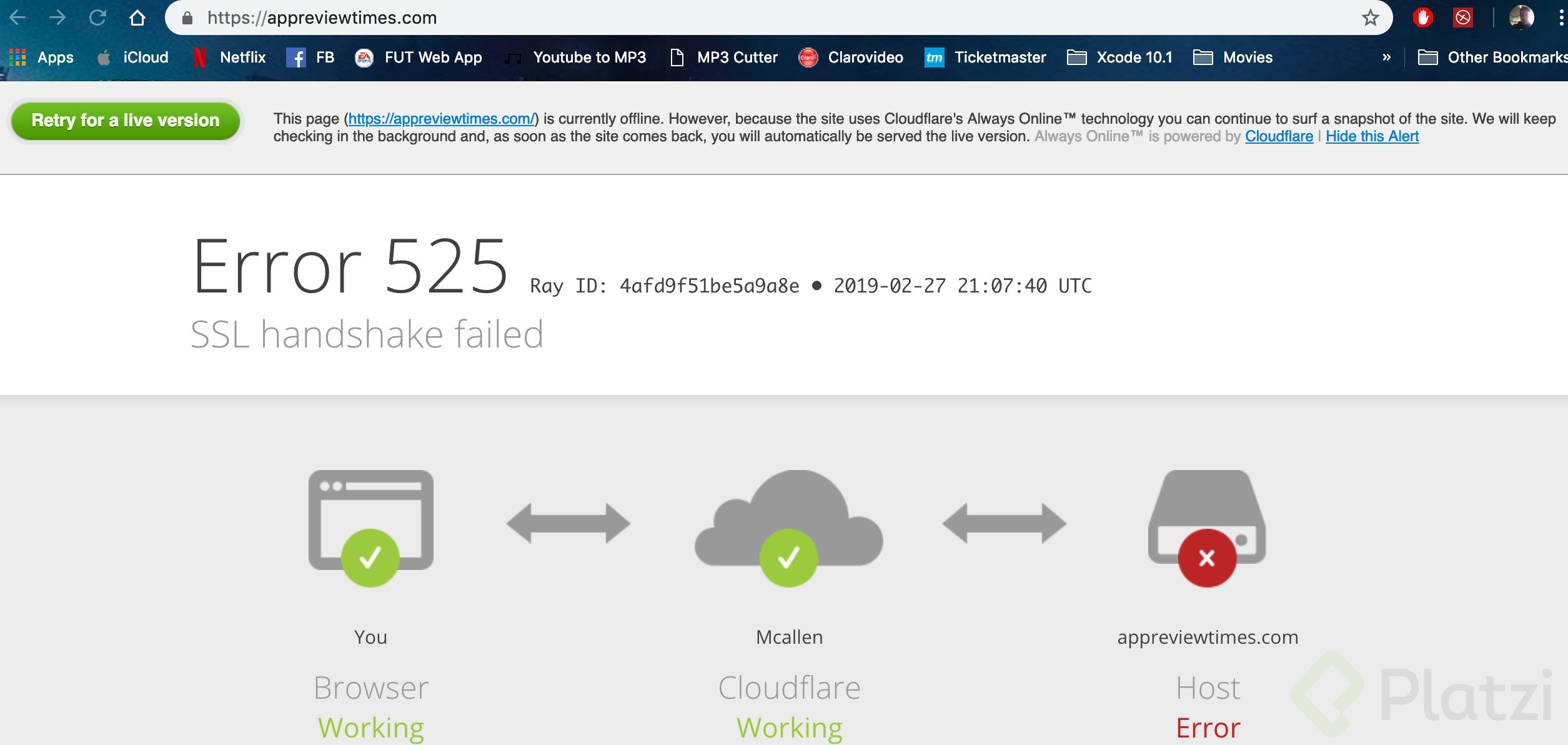Expand hidden bookmarks with the double-chevron

point(1387,57)
